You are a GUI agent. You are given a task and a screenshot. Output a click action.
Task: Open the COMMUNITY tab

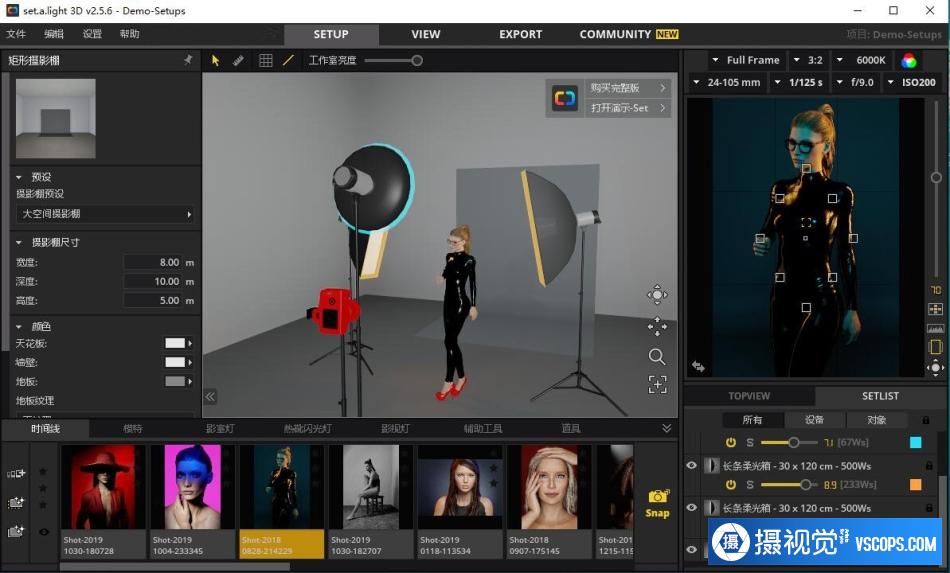click(628, 35)
